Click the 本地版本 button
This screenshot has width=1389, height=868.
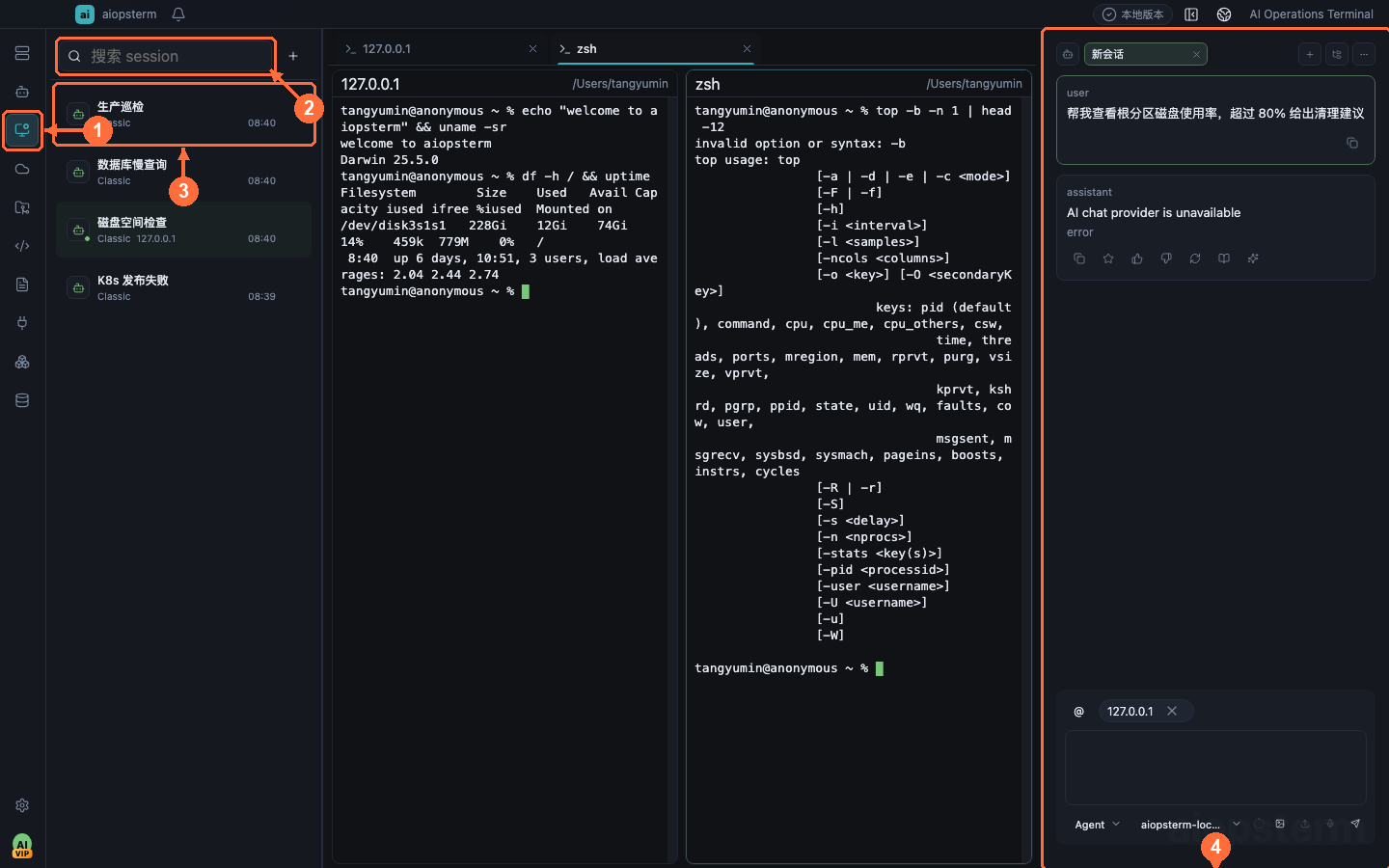(x=1133, y=14)
